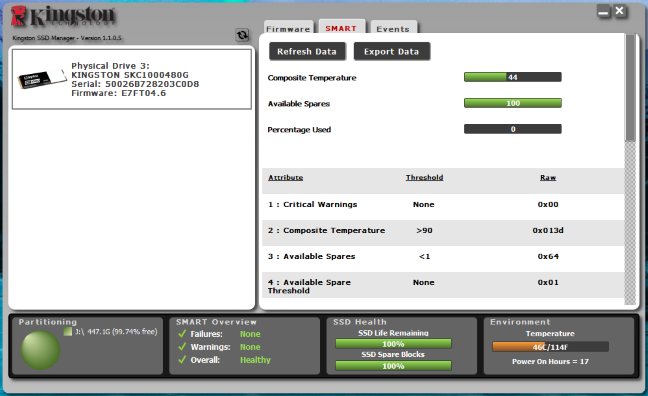Select the Physical Drive 3 entry
Screen dimensions: 648x396
(132, 79)
